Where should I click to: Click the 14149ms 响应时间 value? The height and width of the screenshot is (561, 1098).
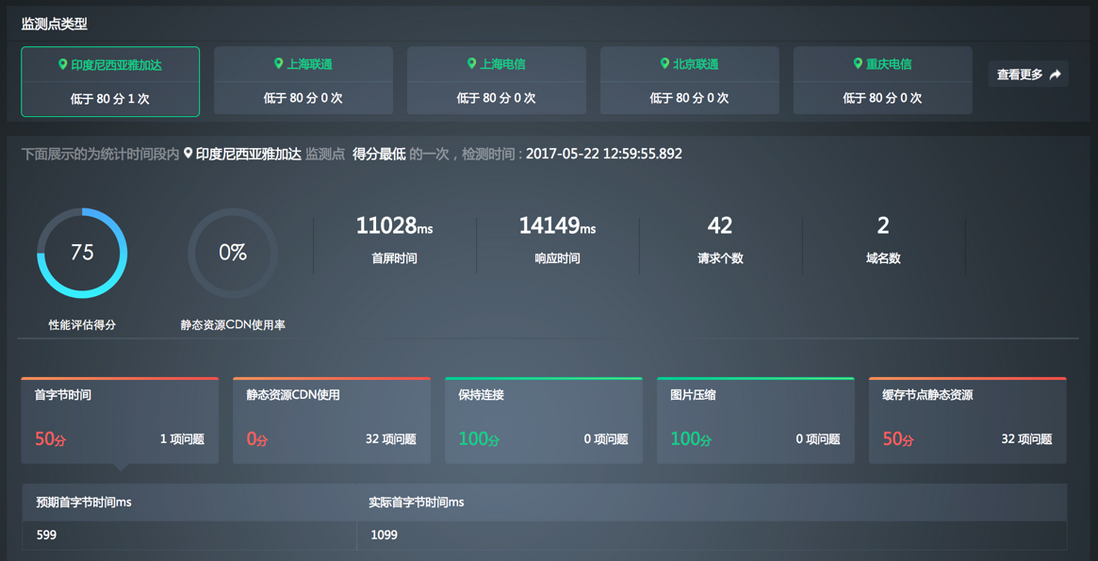(557, 226)
